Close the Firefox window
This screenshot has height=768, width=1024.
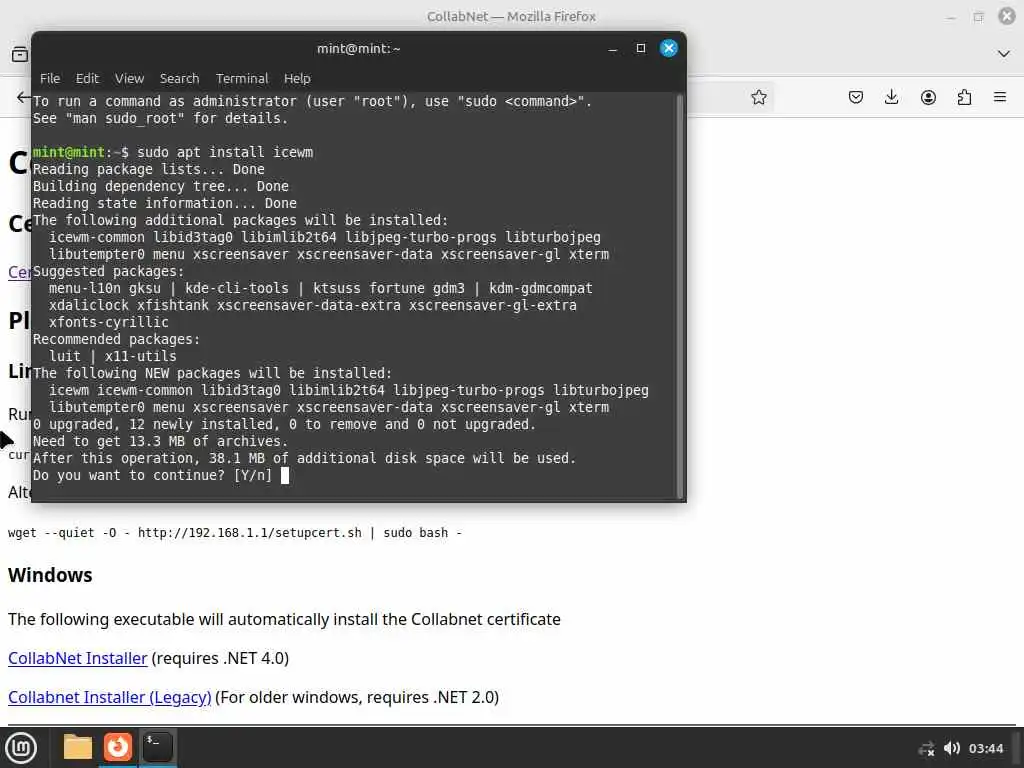pyautogui.click(x=1007, y=16)
